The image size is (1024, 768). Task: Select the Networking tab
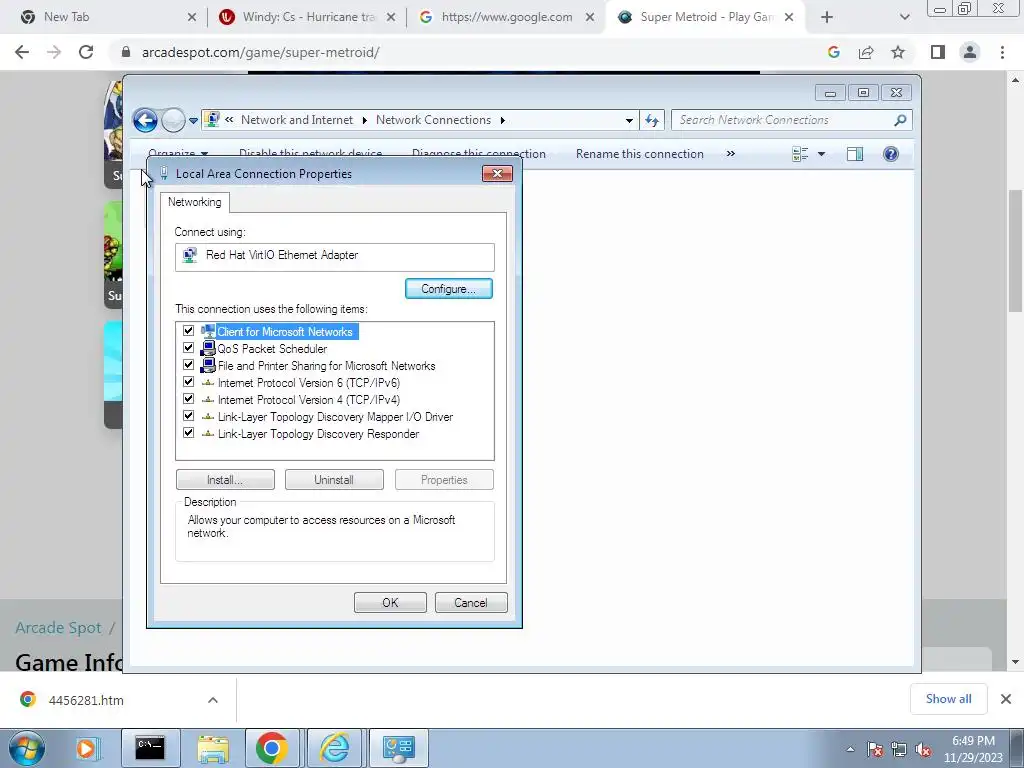pyautogui.click(x=195, y=202)
